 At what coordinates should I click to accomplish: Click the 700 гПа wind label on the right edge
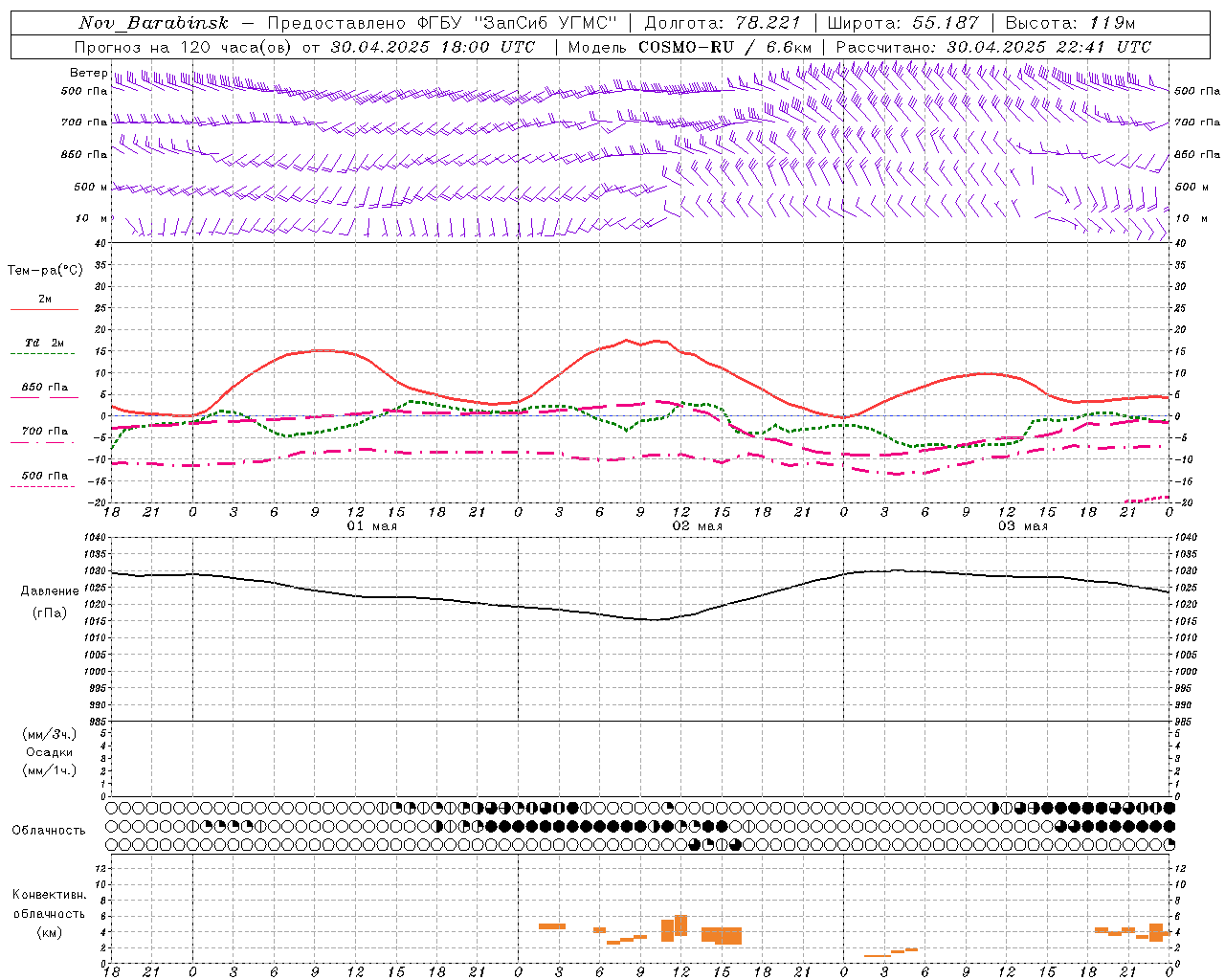(1197, 122)
